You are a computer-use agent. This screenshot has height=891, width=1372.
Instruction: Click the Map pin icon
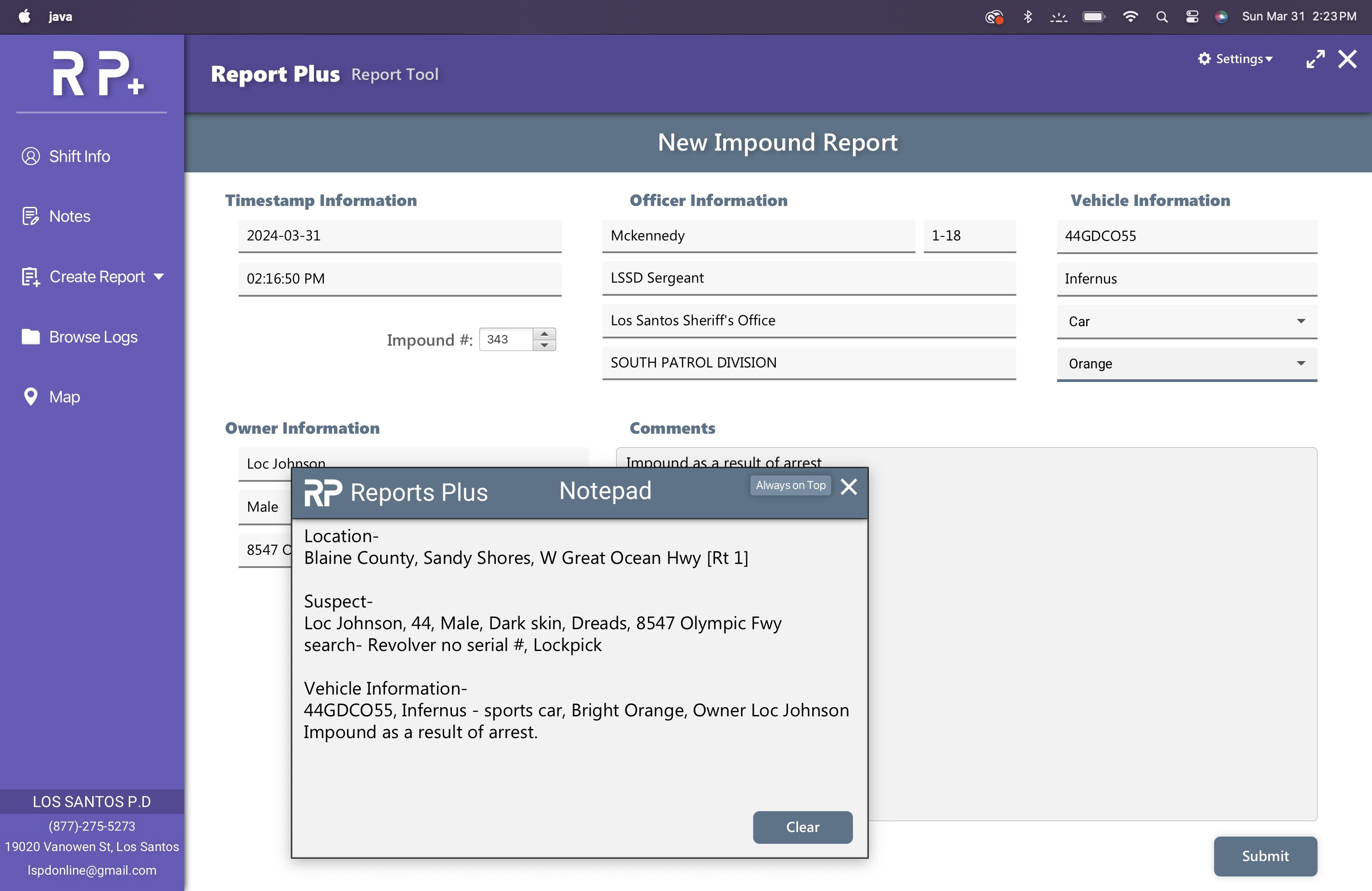point(30,397)
